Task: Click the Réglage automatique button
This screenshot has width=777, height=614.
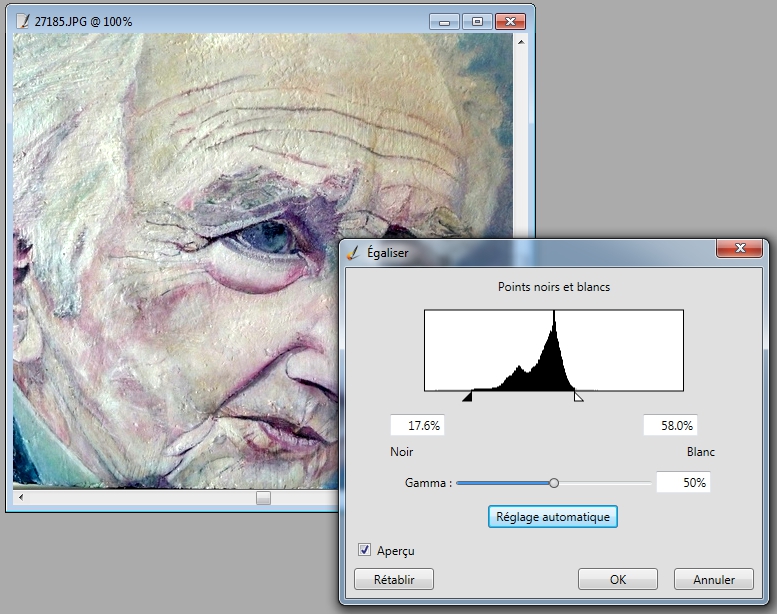Action: [x=553, y=517]
